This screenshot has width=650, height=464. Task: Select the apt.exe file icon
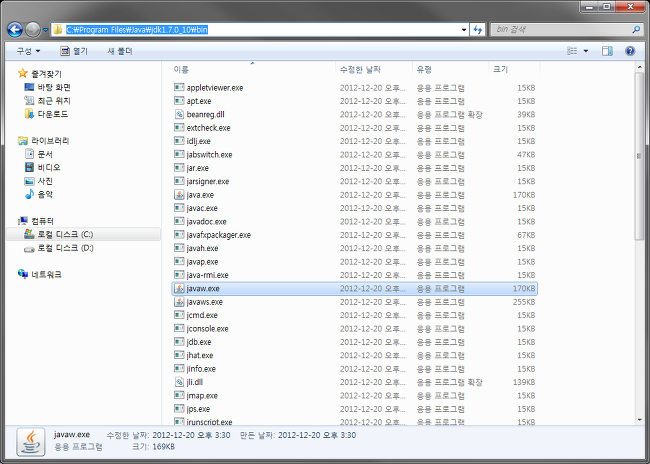pyautogui.click(x=179, y=100)
